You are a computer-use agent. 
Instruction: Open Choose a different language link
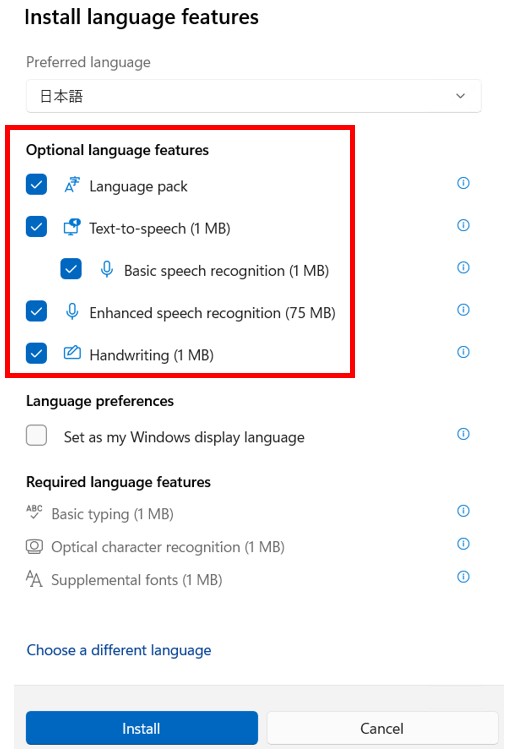coord(119,650)
